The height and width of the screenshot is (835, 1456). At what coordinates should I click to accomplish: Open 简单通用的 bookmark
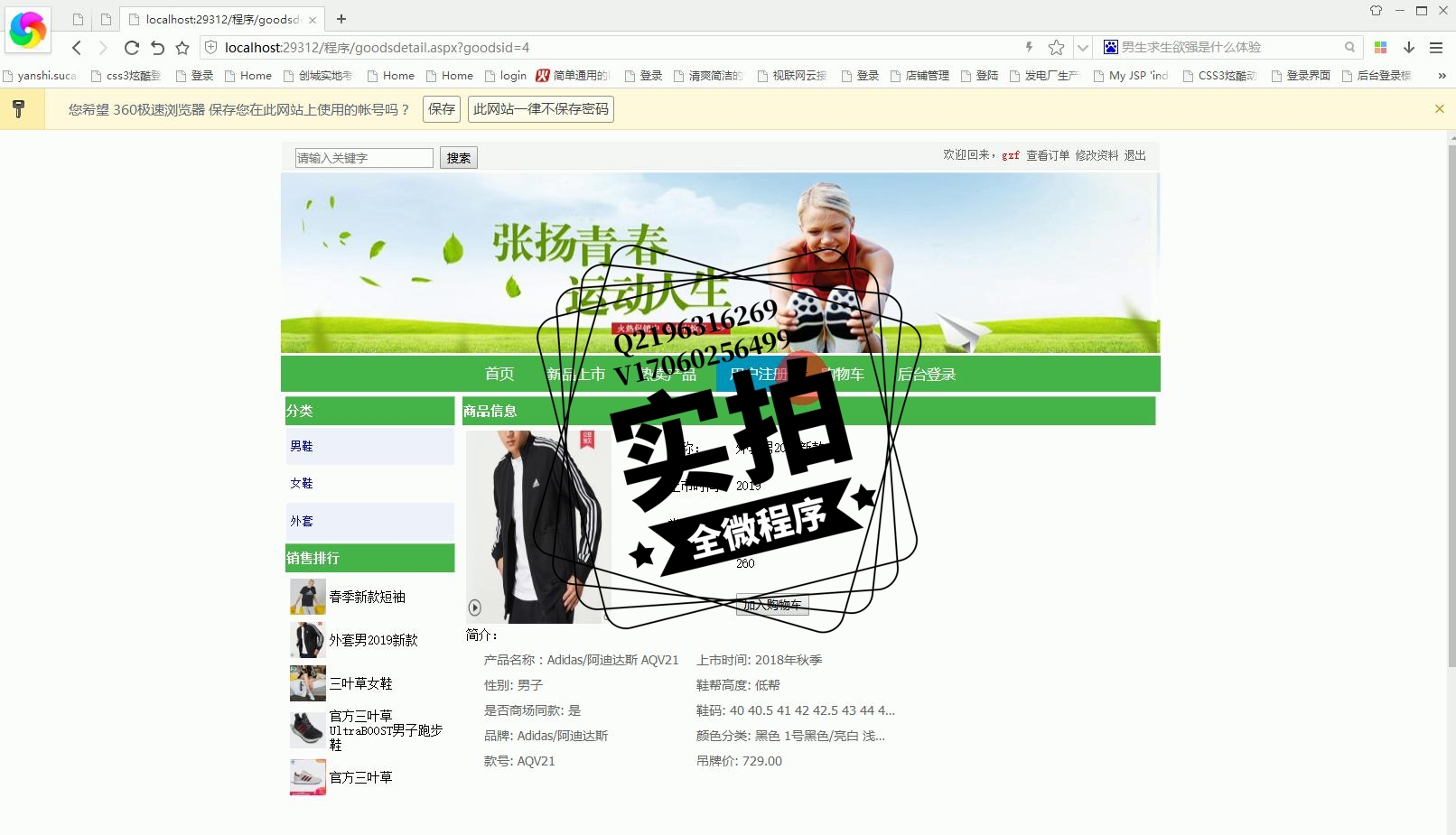coord(574,76)
